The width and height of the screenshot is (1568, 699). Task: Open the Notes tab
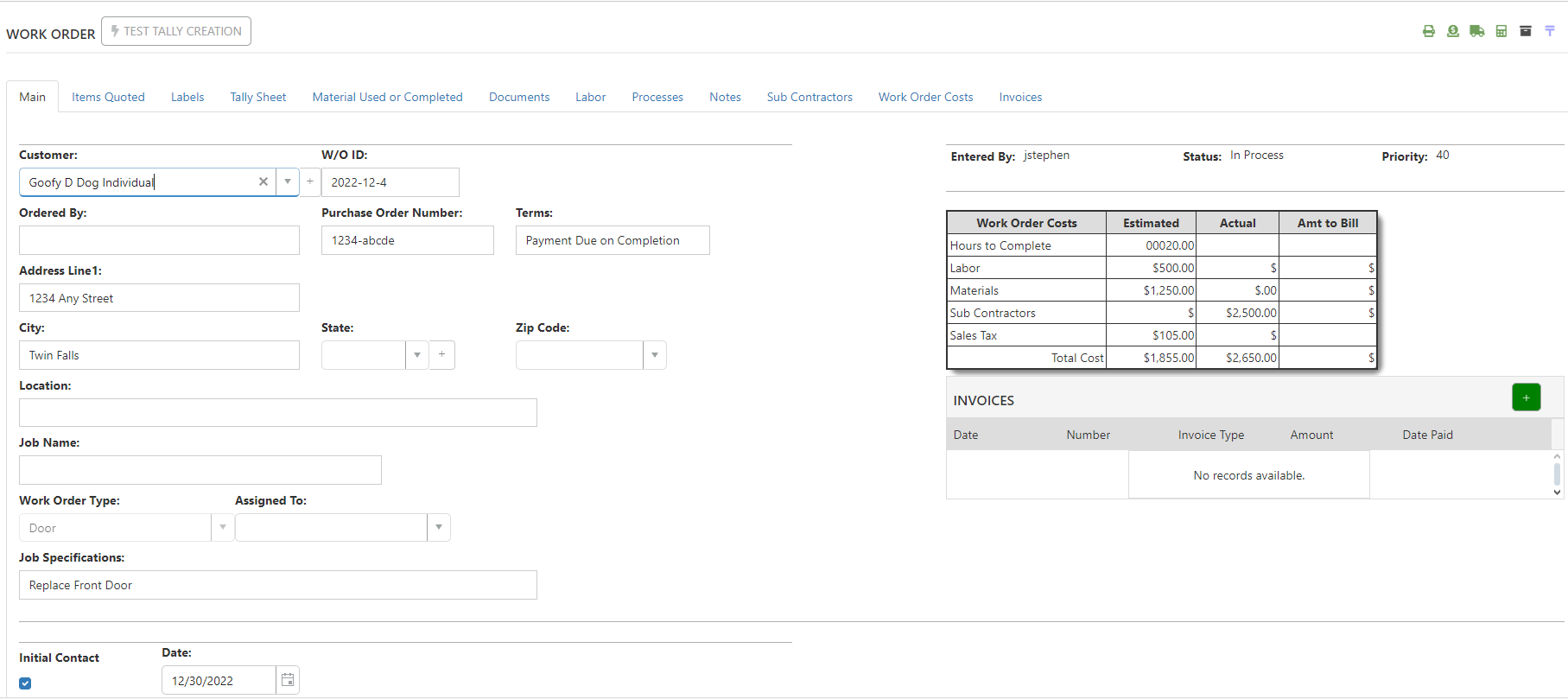point(726,97)
